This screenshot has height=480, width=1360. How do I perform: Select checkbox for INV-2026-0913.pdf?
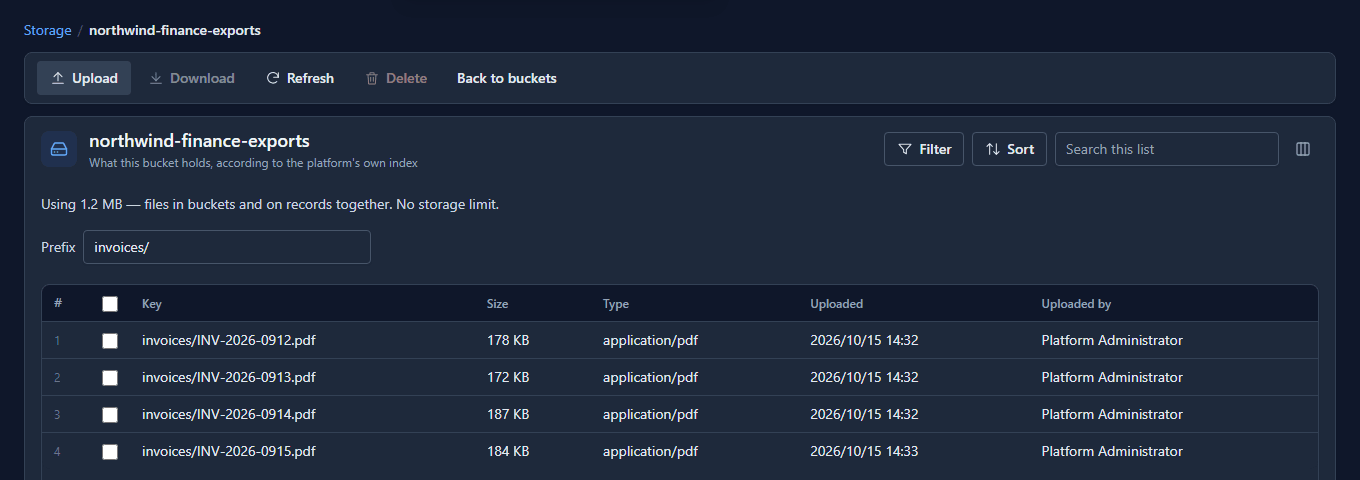[110, 378]
